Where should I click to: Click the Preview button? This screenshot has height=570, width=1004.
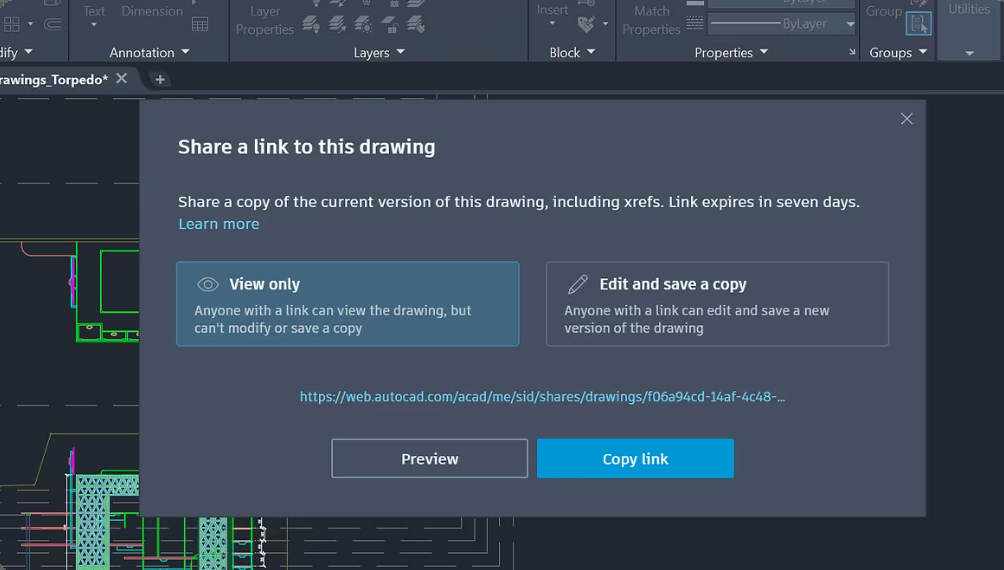[430, 459]
